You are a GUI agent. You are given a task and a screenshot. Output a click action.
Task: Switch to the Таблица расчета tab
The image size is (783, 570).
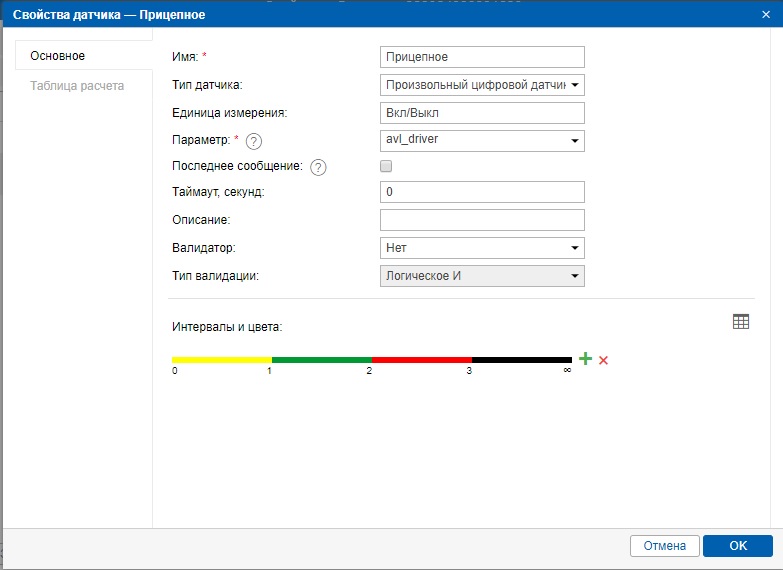[77, 86]
